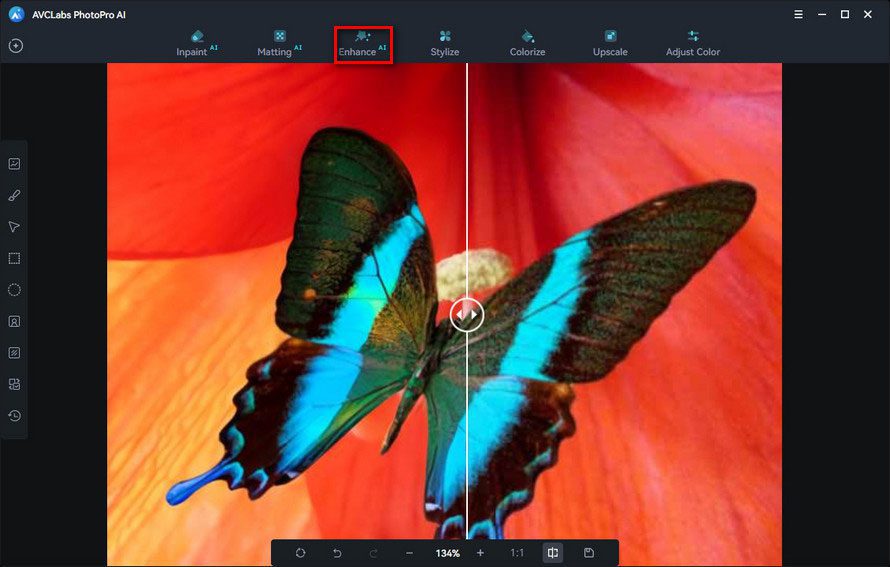
Task: Open the Inpaint AI tool
Action: pyautogui.click(x=196, y=44)
